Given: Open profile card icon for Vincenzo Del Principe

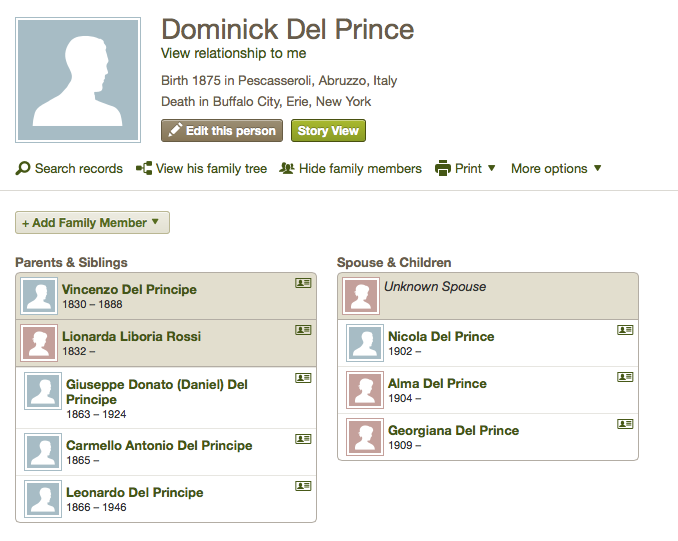Looking at the screenshot, I should click(303, 283).
